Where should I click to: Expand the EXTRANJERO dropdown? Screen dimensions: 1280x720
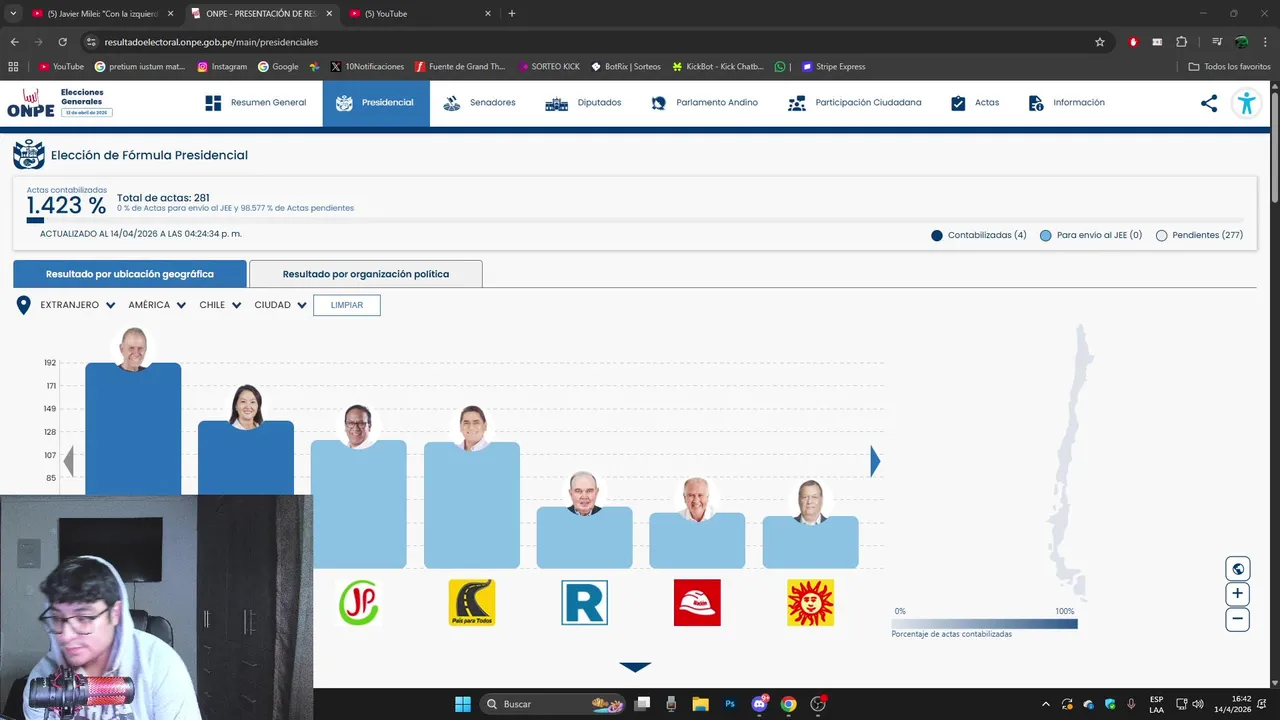point(78,305)
